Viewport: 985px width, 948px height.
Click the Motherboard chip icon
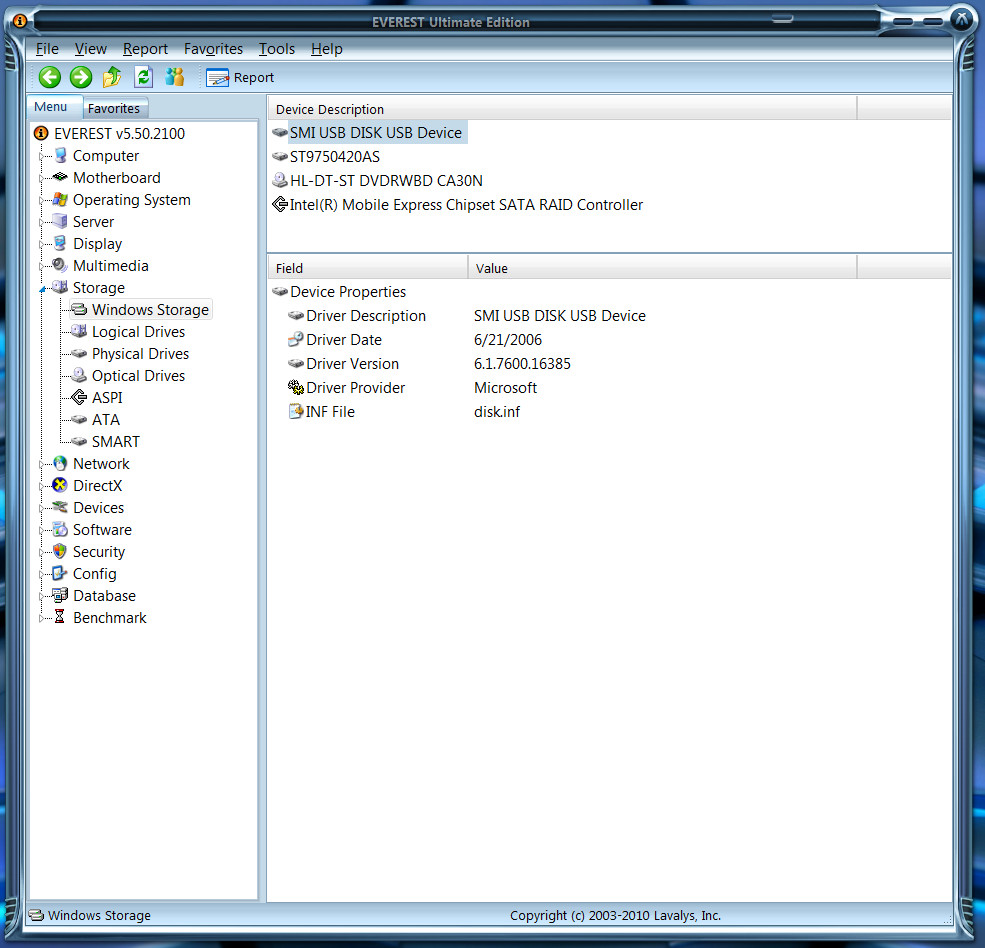tap(60, 177)
